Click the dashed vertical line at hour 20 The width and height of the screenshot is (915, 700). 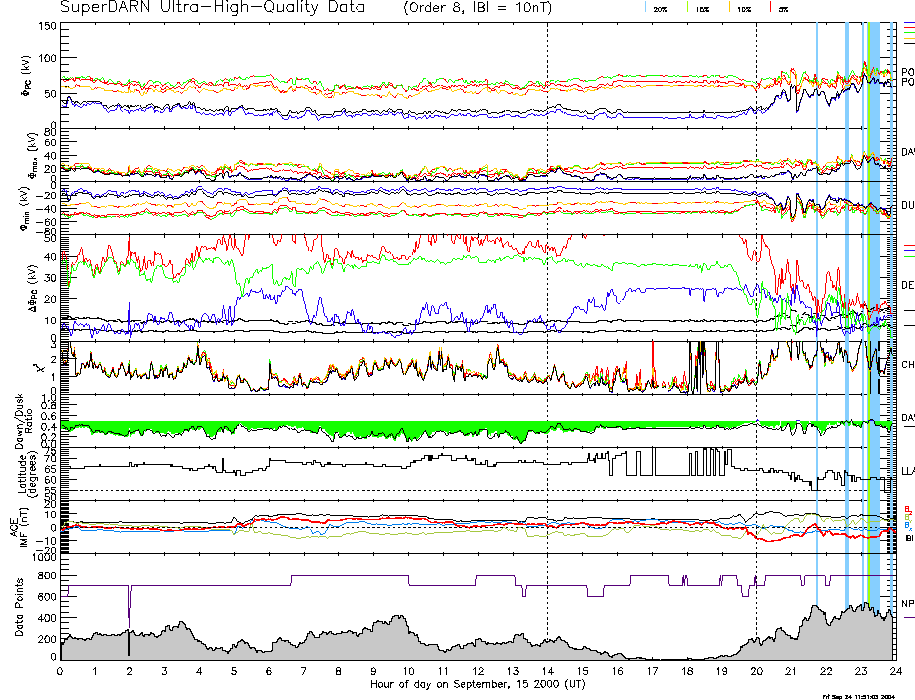(756, 300)
